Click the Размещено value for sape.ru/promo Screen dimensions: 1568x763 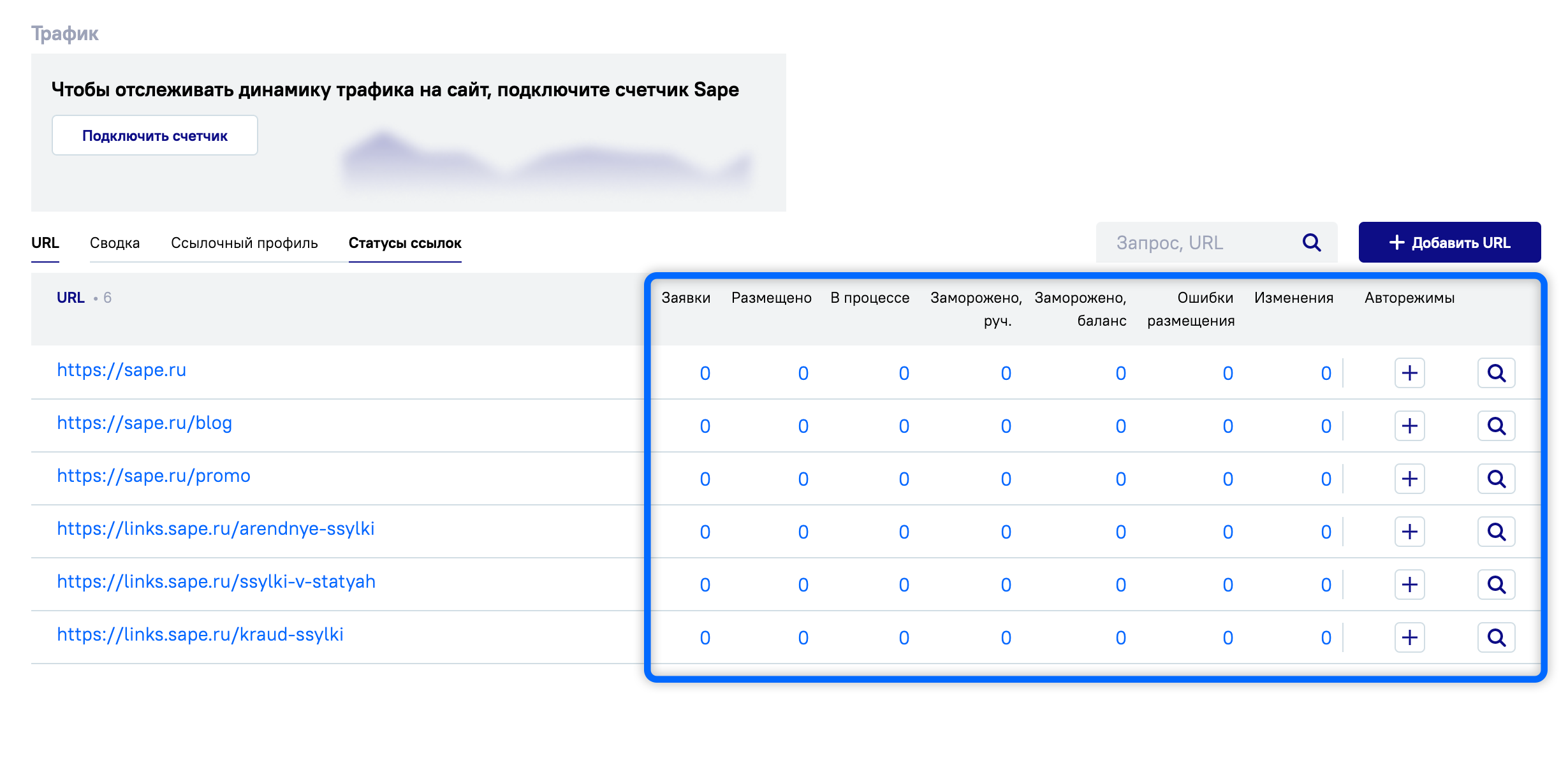(x=803, y=479)
